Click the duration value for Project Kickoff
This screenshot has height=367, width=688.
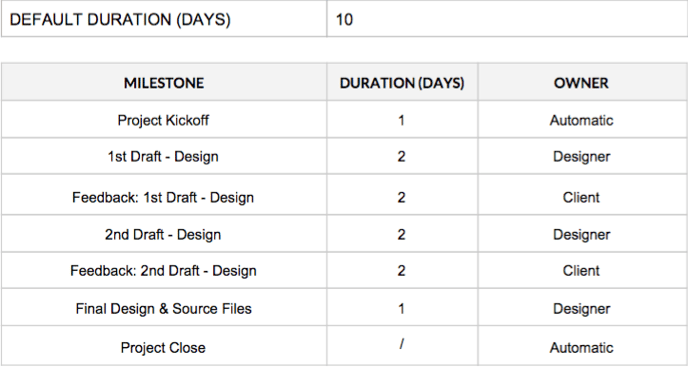click(x=401, y=120)
